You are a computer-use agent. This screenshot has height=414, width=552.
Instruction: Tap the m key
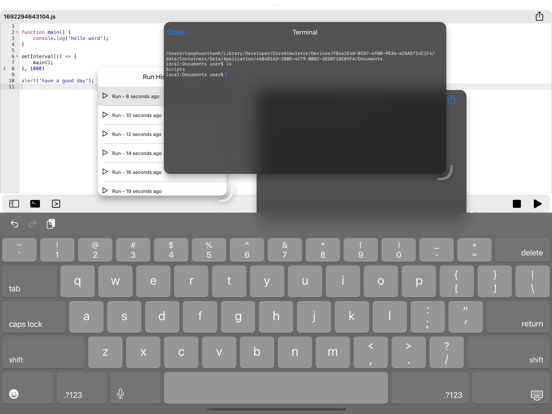tap(333, 352)
